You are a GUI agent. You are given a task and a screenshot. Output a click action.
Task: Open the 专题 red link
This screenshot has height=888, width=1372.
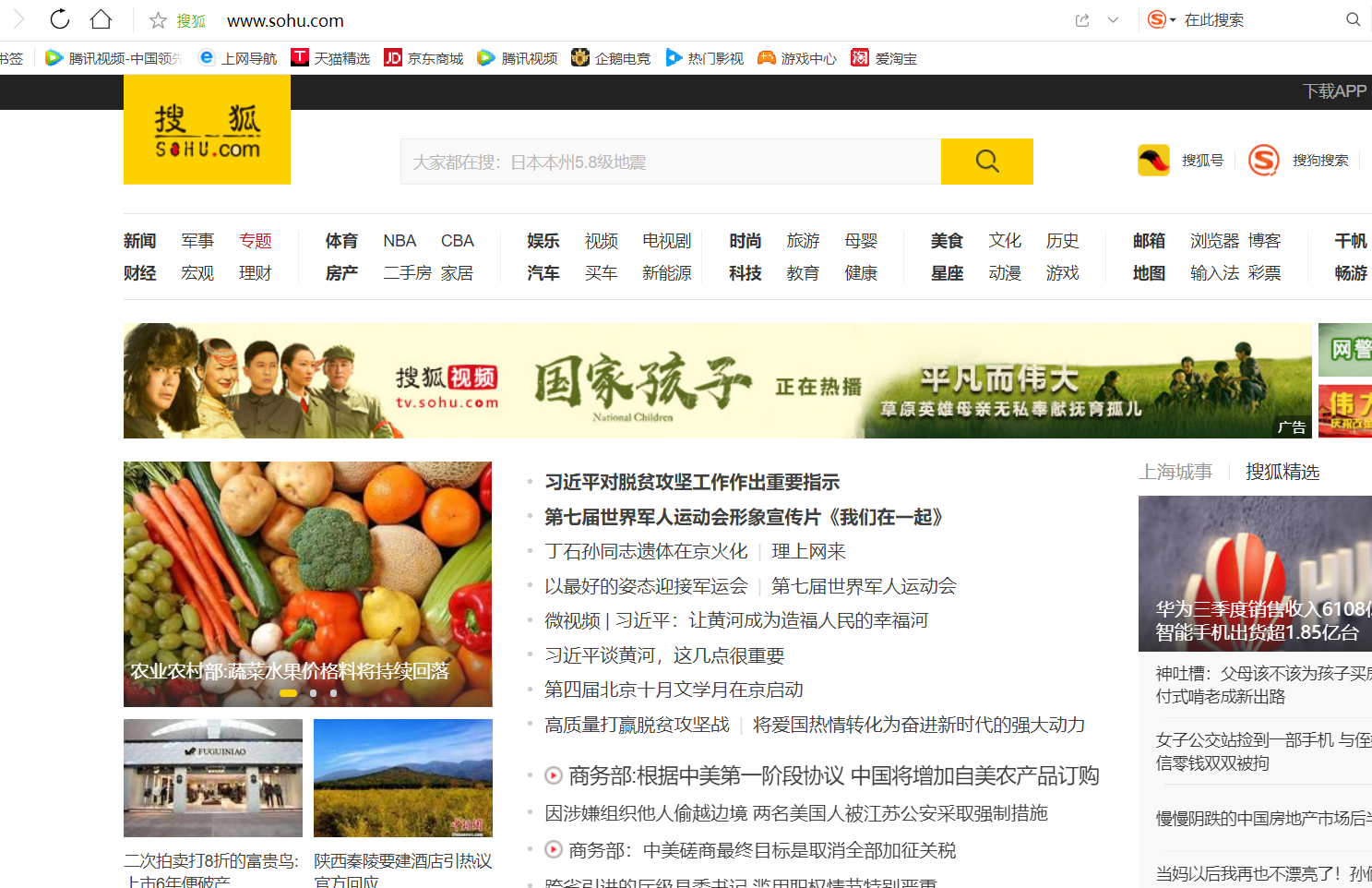click(256, 241)
